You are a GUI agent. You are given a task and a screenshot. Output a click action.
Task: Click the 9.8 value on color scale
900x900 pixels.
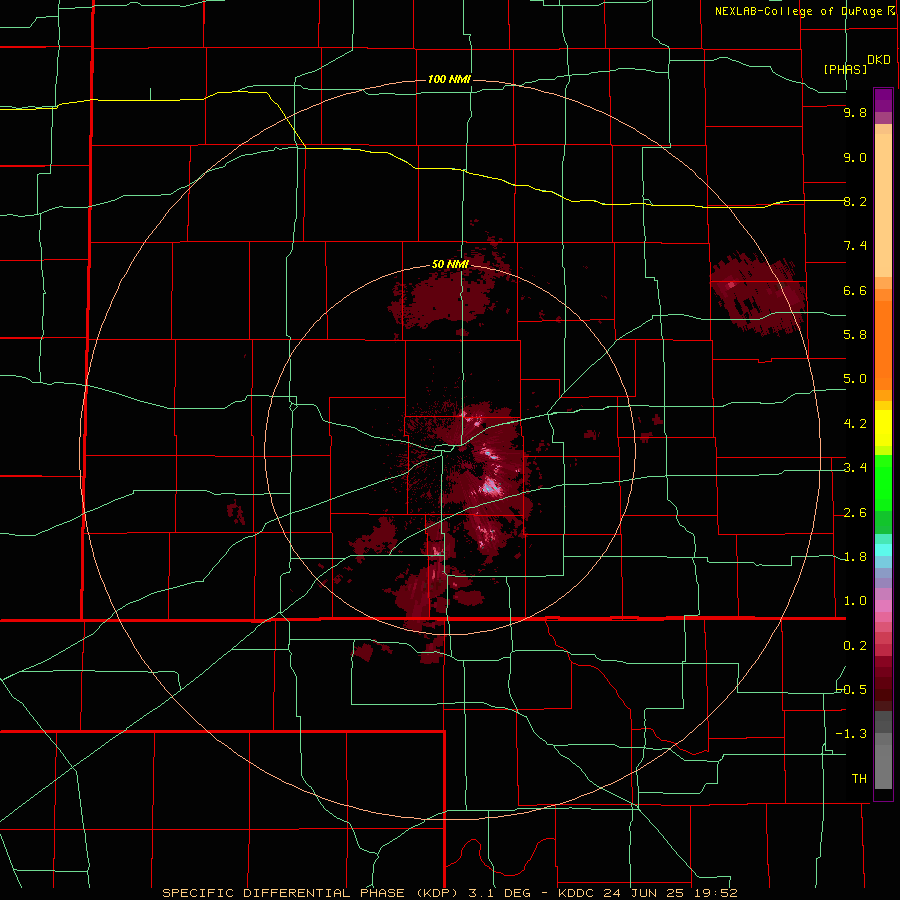coord(855,112)
